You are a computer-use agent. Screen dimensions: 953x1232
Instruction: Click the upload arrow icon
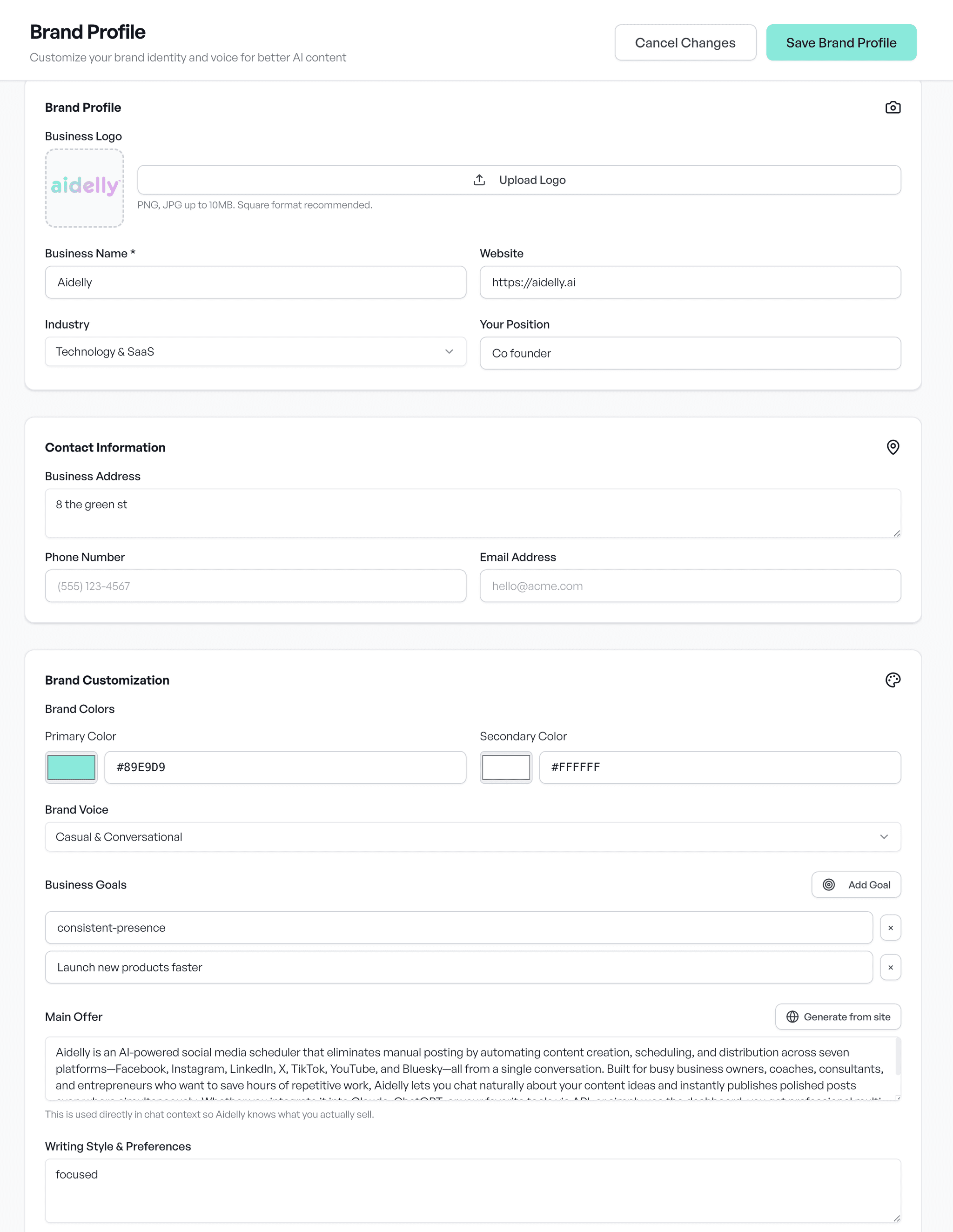[x=479, y=180]
